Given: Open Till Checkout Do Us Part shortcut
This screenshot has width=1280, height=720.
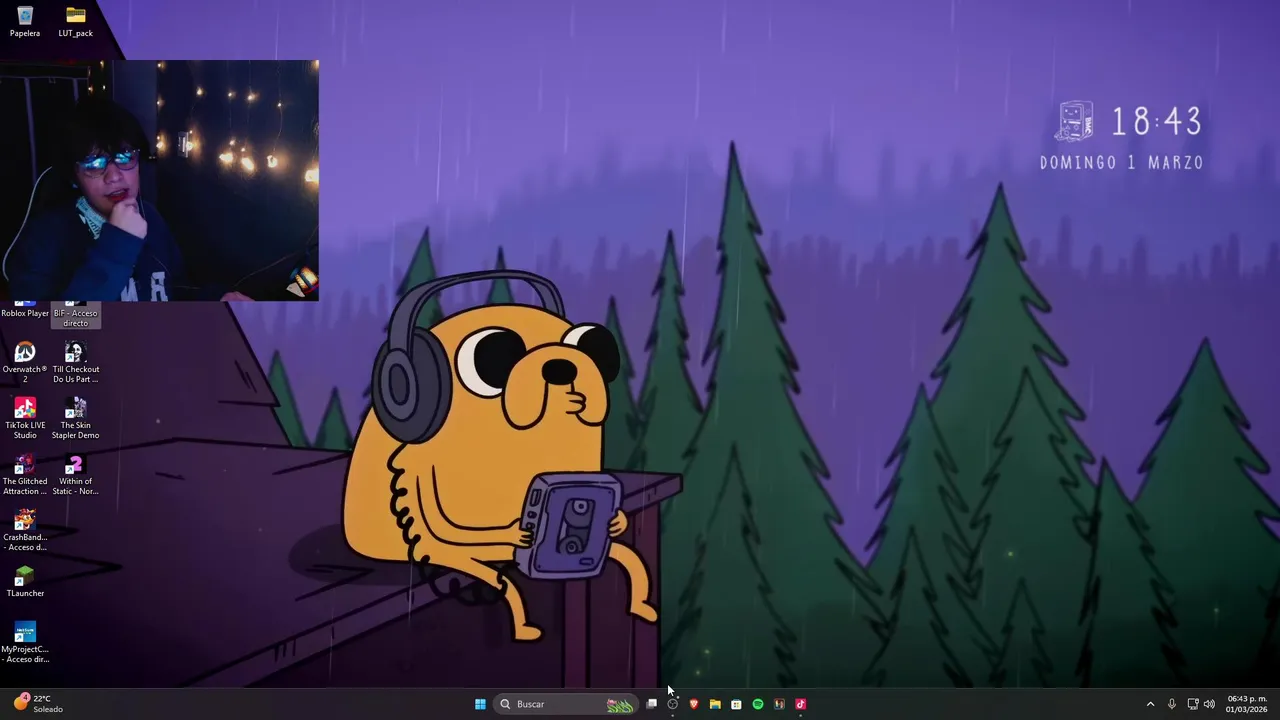Looking at the screenshot, I should point(76,362).
